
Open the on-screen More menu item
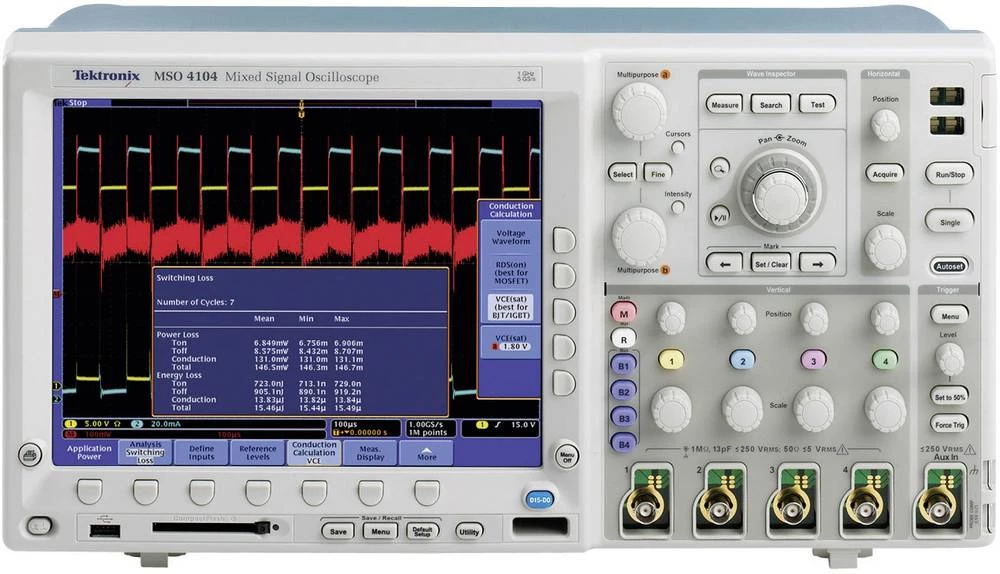click(x=426, y=453)
